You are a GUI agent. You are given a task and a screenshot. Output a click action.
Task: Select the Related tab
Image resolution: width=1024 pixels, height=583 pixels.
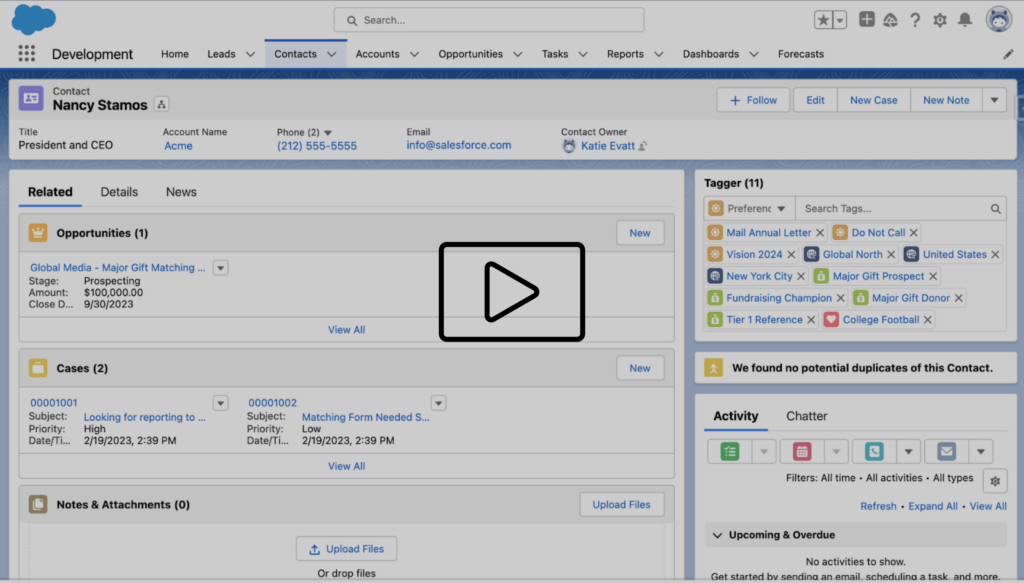pos(50,192)
